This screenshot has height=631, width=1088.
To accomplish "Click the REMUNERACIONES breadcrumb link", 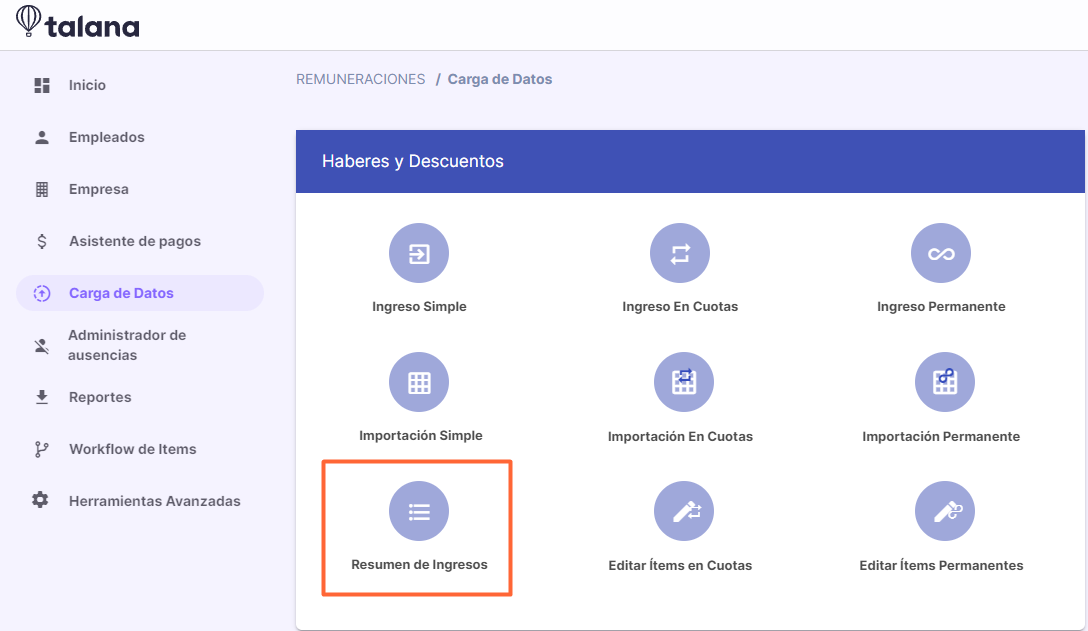I will tap(361, 79).
